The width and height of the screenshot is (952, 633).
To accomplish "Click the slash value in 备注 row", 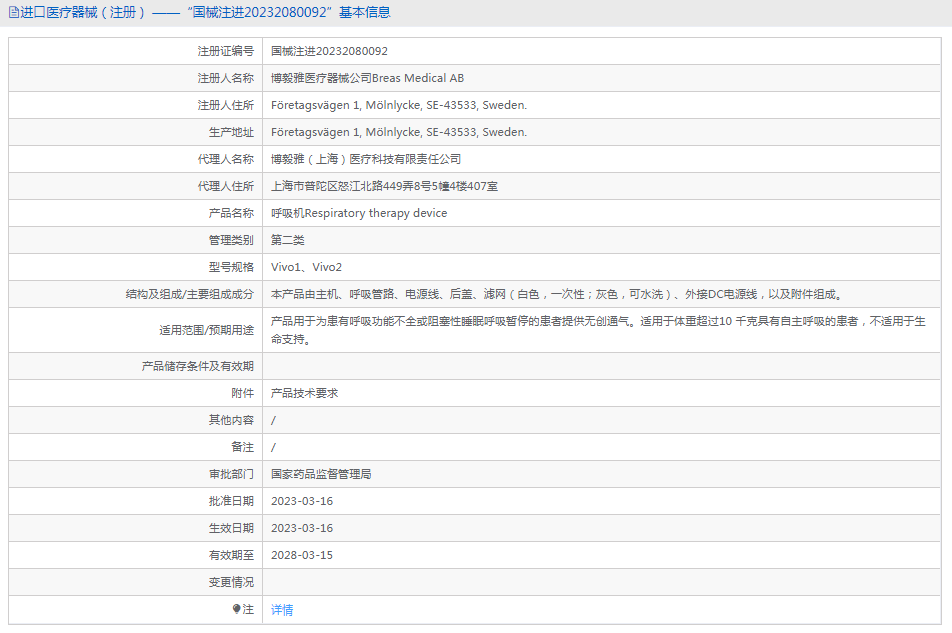I will click(x=273, y=447).
